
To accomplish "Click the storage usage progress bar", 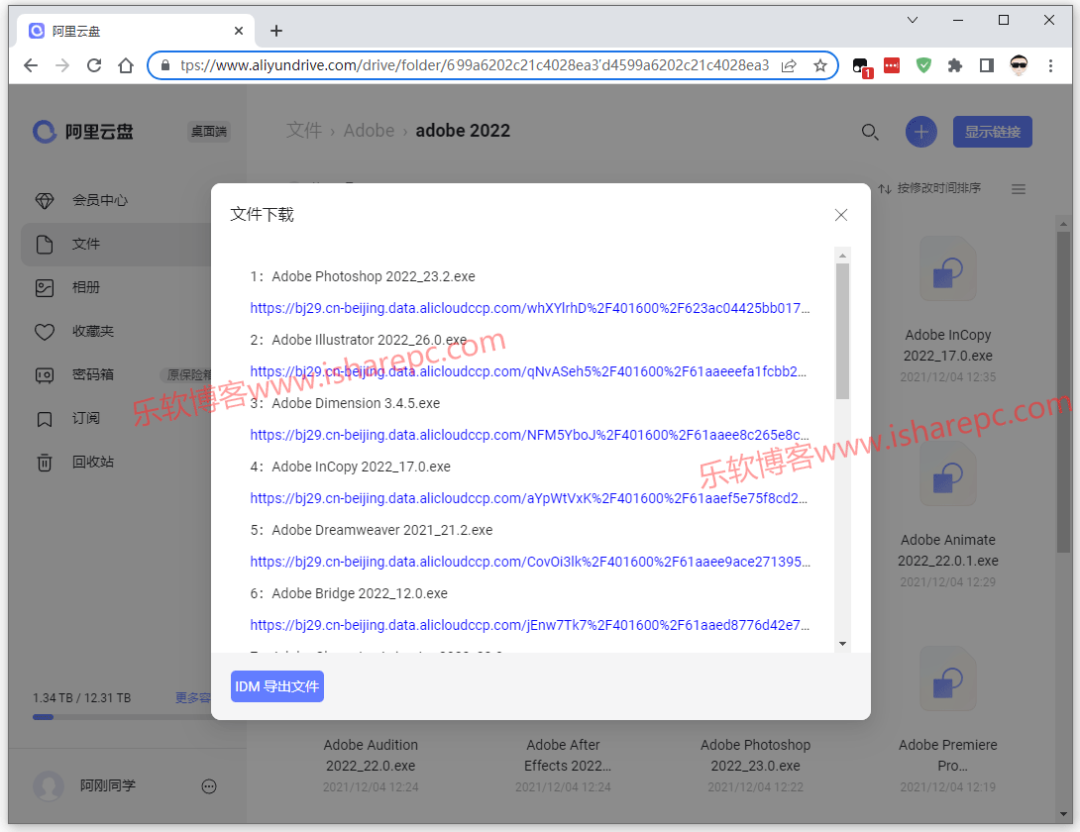I will [x=121, y=717].
